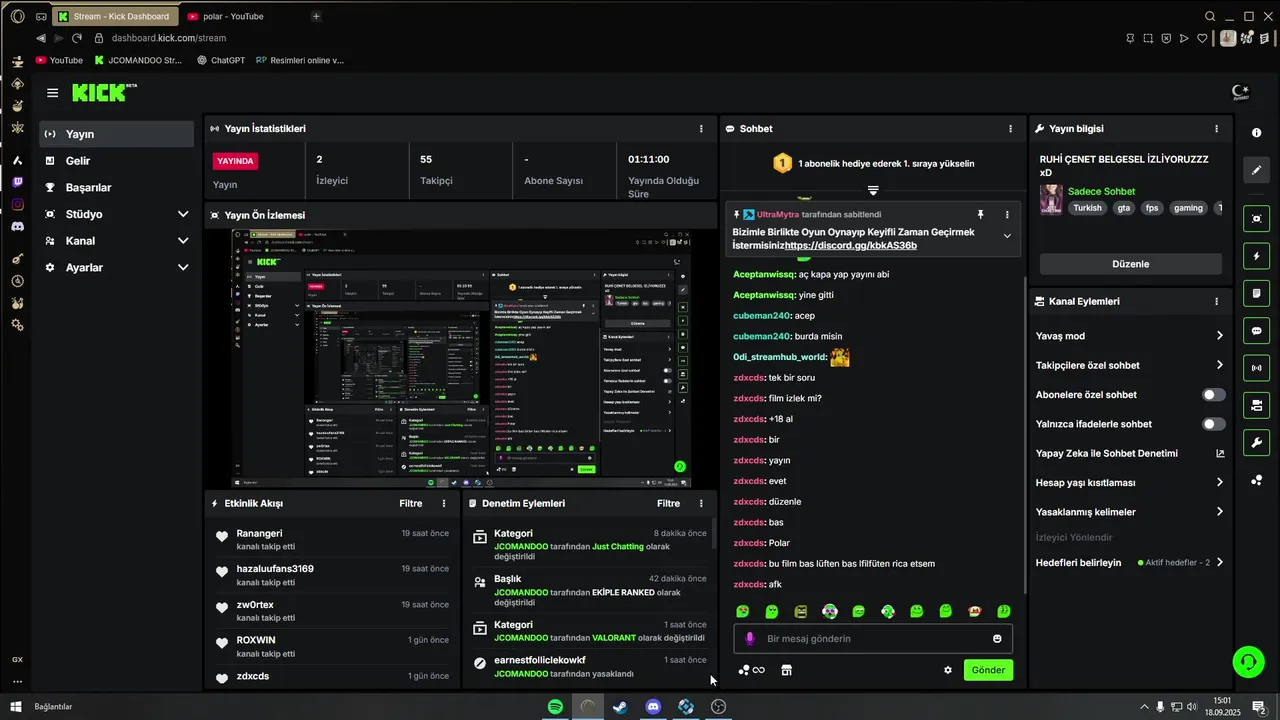Viewport: 1280px width, 720px height.
Task: Select Başarılar in the sidebar
Action: [x=117, y=188]
